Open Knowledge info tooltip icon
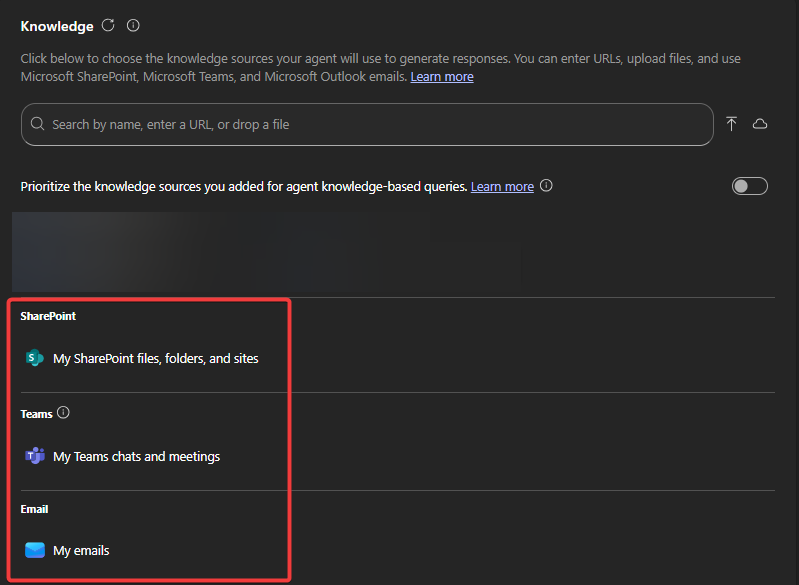799x585 pixels. 133,25
